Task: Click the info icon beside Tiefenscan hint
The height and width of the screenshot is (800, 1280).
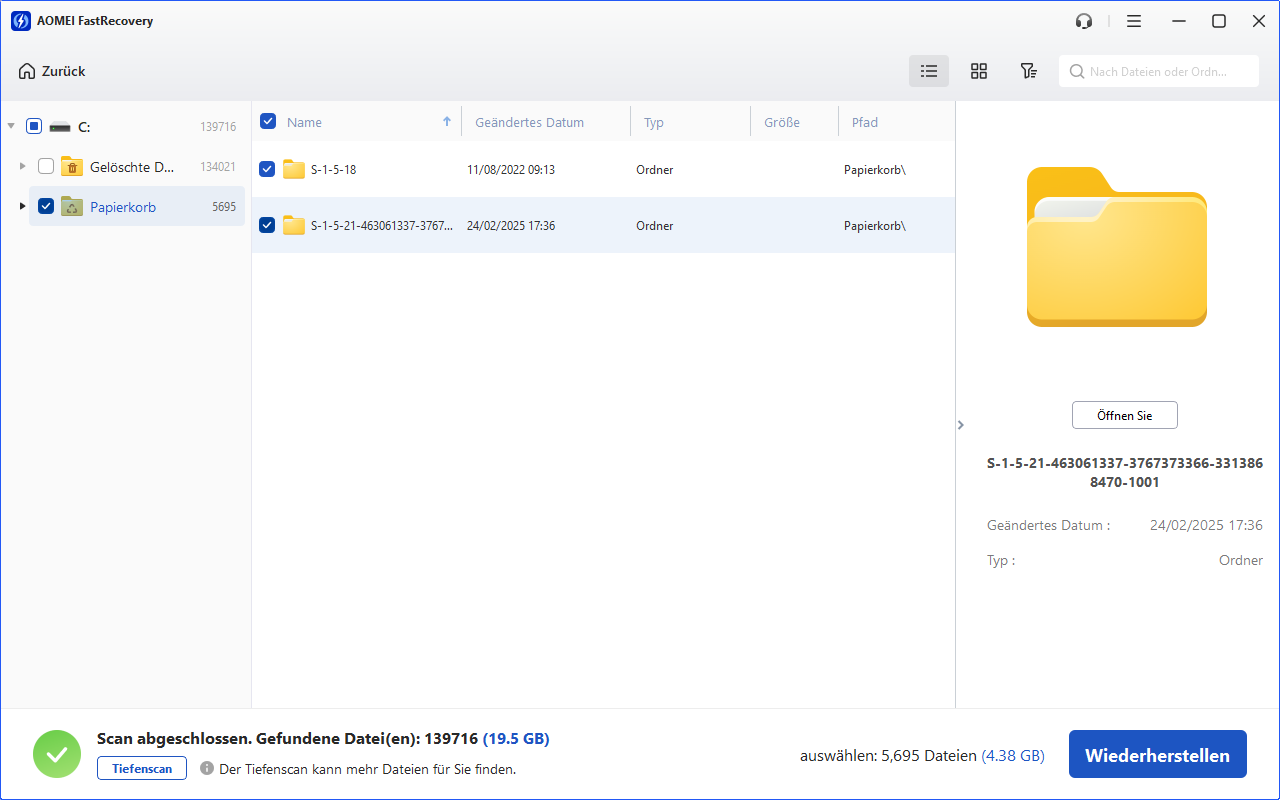Action: coord(207,768)
